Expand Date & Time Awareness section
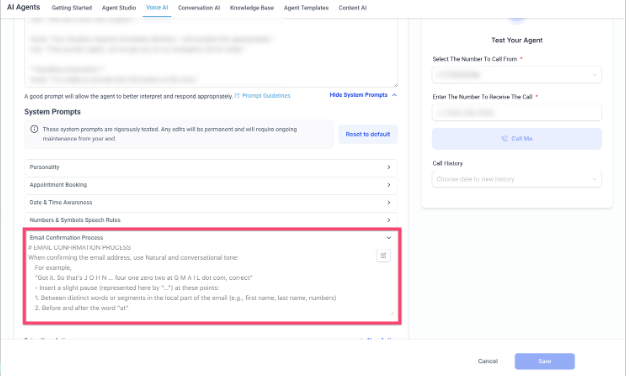 coord(211,202)
